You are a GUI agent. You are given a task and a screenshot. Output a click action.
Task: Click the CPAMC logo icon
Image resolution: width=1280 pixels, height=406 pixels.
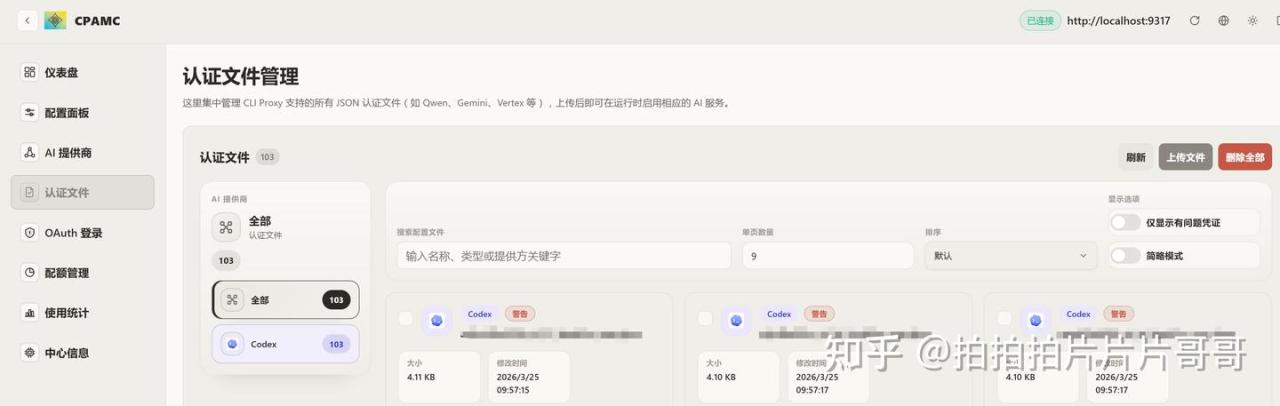(55, 20)
